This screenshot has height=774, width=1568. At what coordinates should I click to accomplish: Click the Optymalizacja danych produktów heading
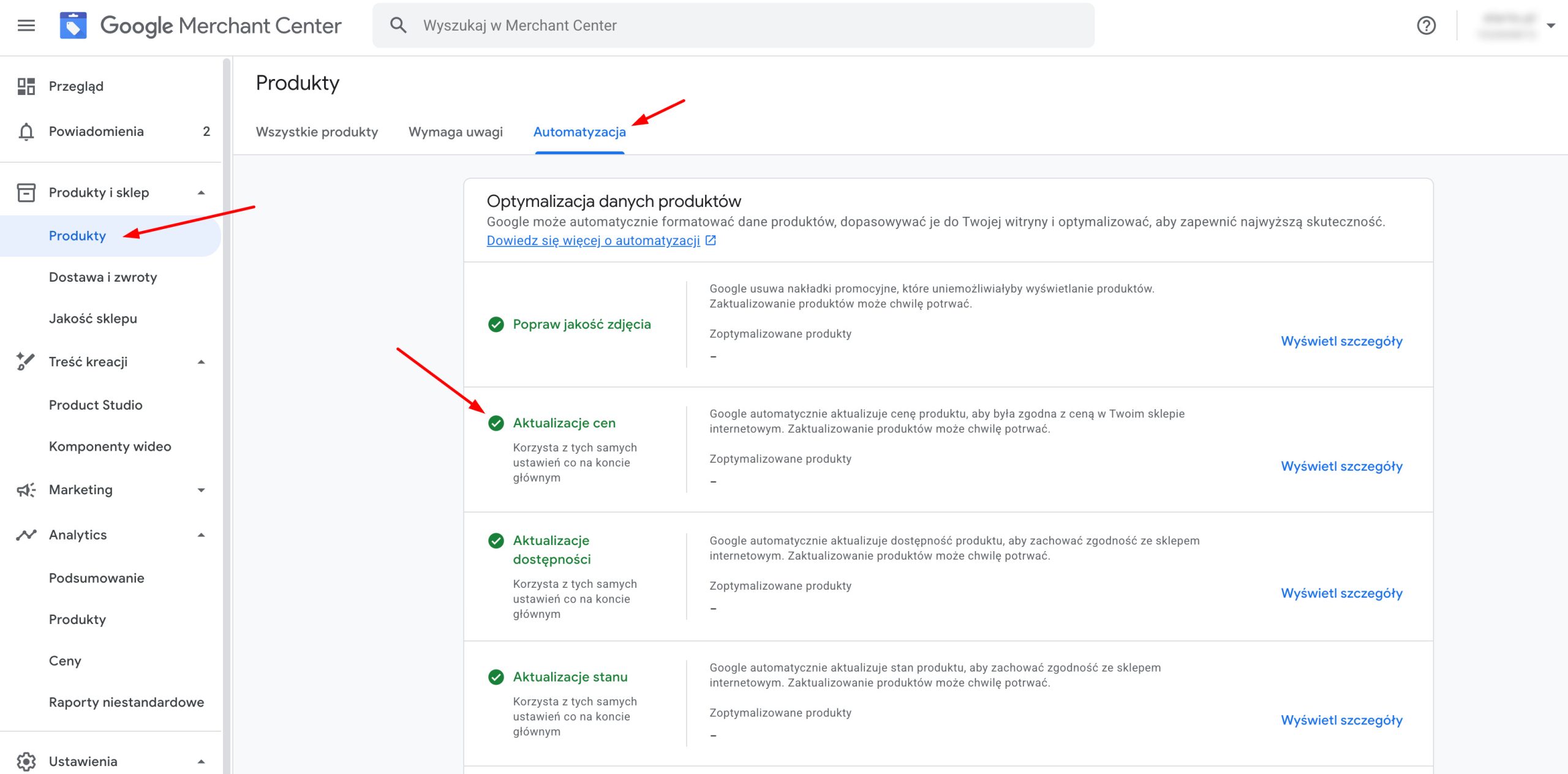pos(614,201)
